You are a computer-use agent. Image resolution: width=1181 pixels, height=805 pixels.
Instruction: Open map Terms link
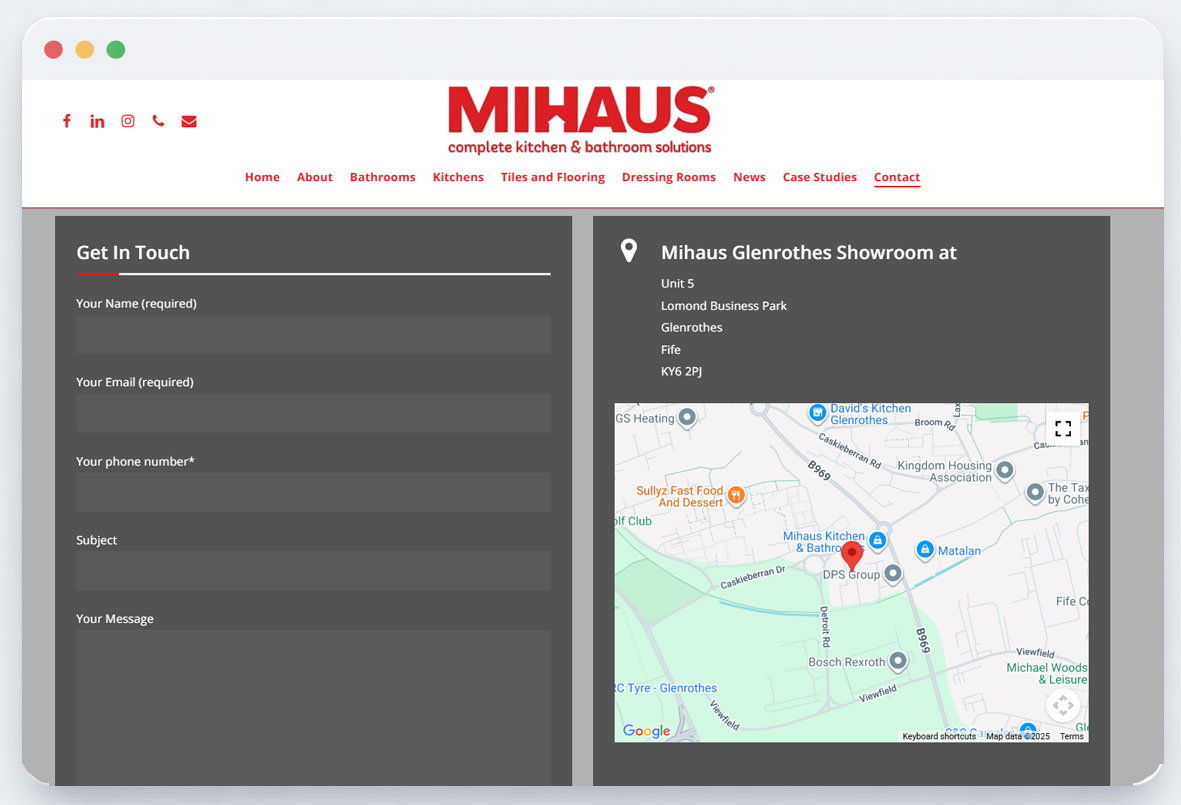click(x=1071, y=736)
